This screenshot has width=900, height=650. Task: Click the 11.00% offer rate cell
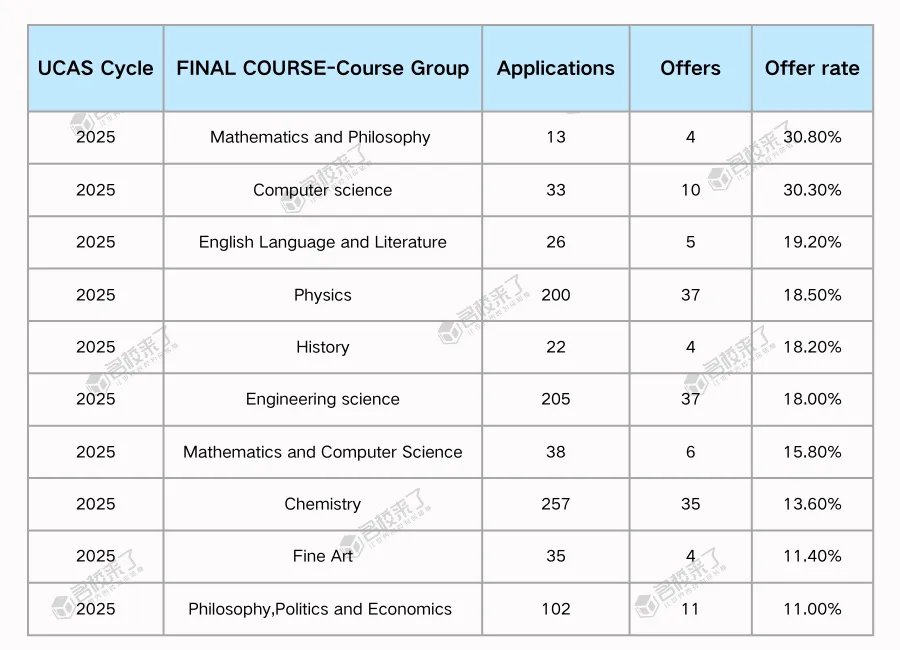pyautogui.click(x=812, y=609)
